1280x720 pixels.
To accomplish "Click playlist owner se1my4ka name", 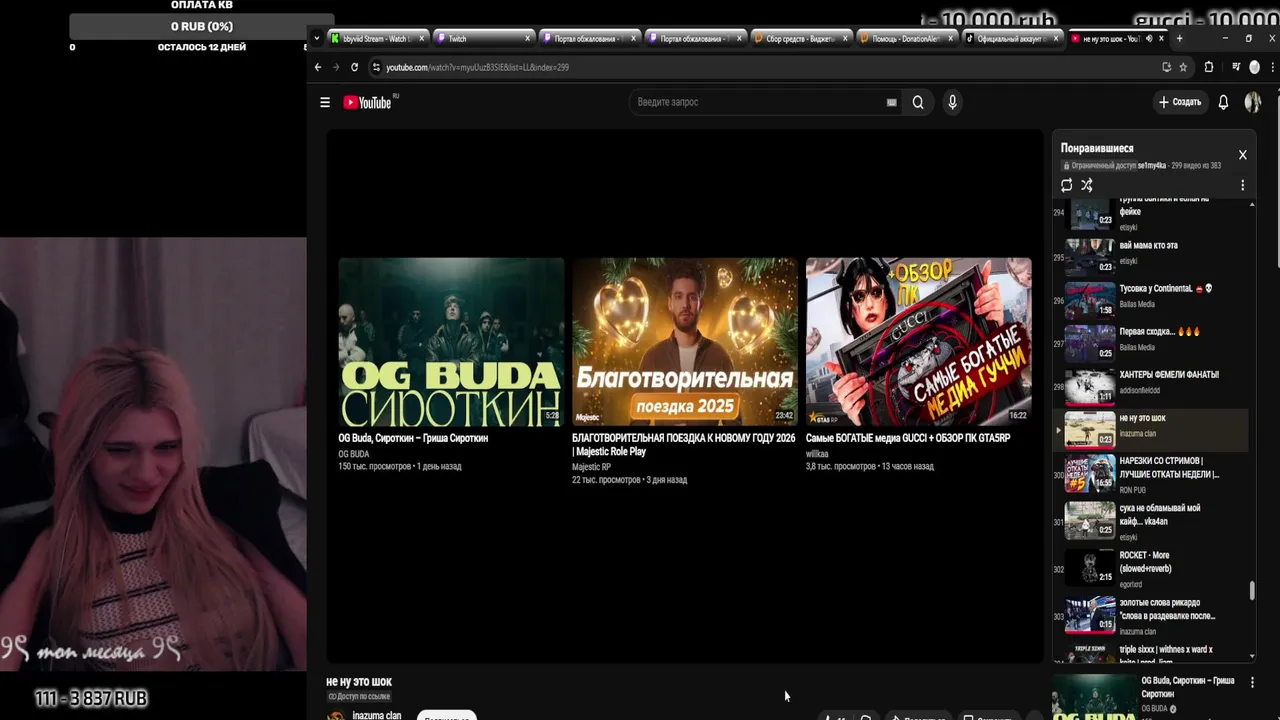I will [x=1152, y=165].
